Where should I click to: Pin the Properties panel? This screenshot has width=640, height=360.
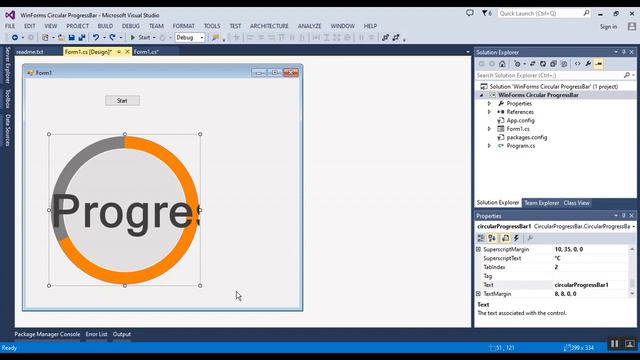pyautogui.click(x=624, y=216)
